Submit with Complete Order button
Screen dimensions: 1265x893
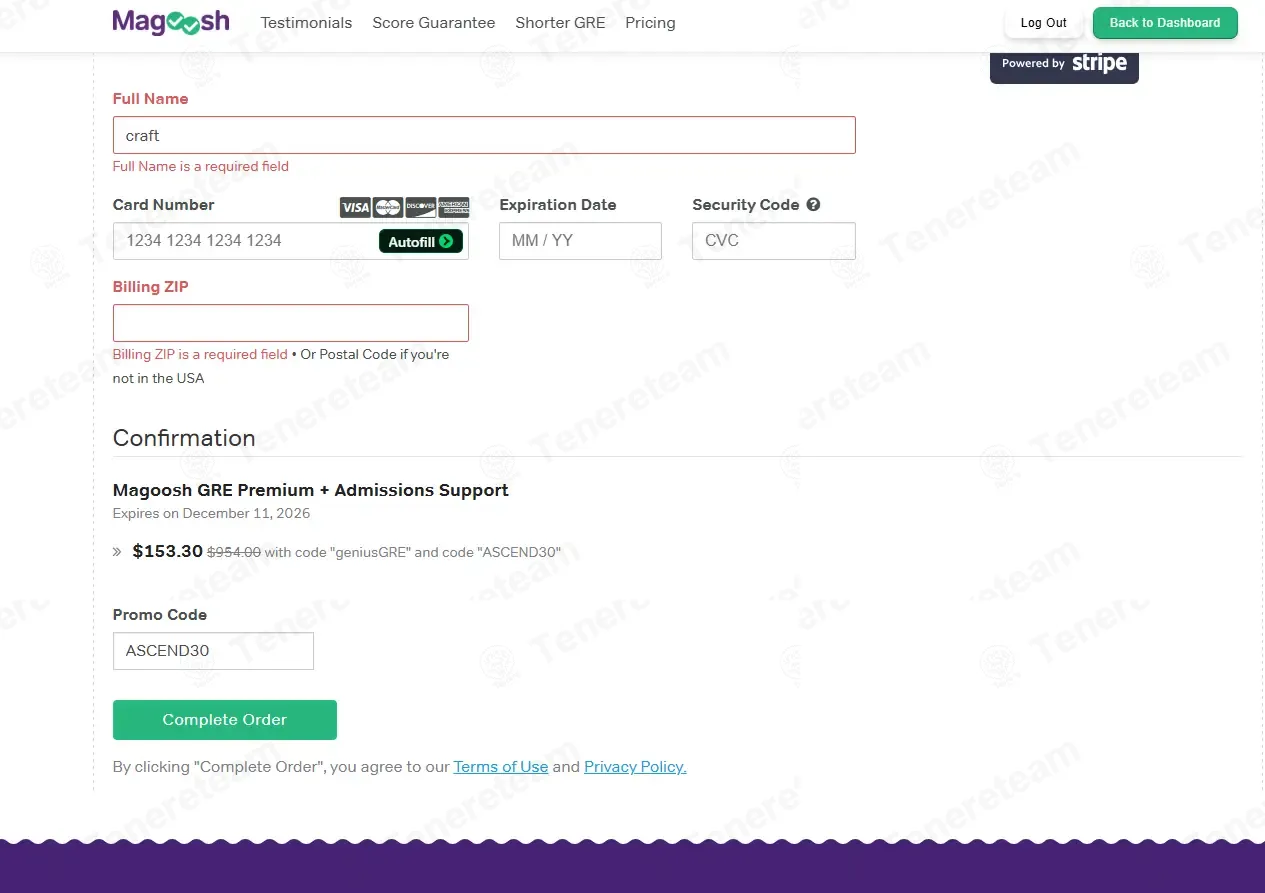225,720
